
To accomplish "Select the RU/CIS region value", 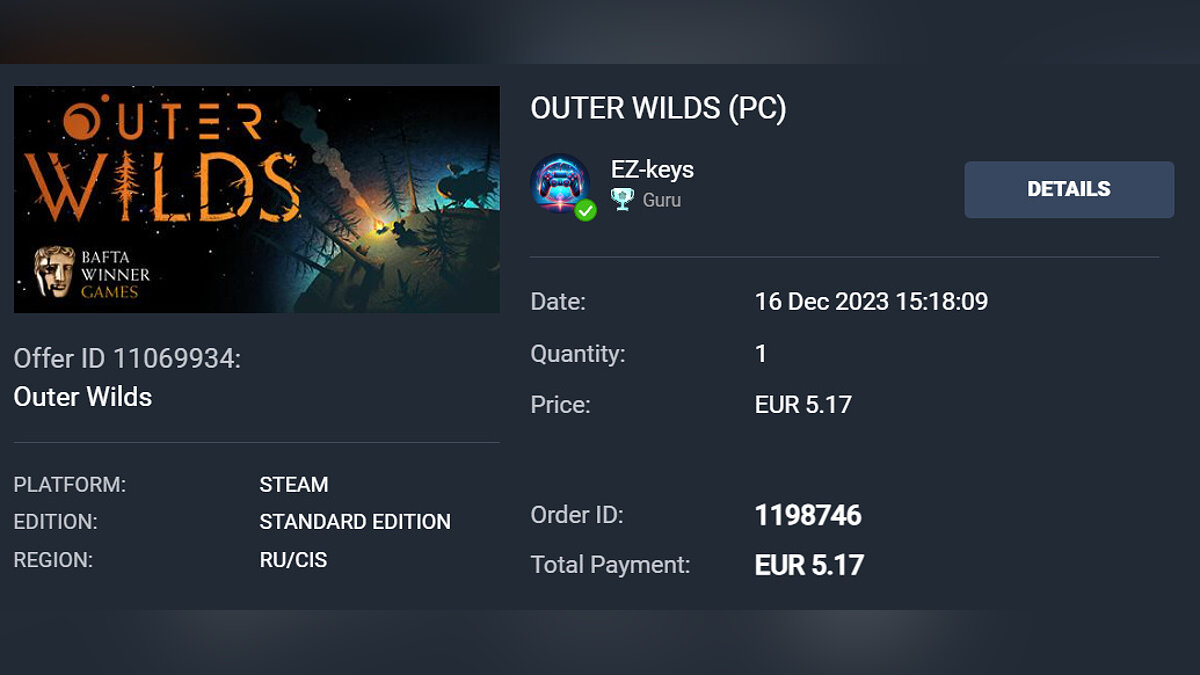I will 293,560.
